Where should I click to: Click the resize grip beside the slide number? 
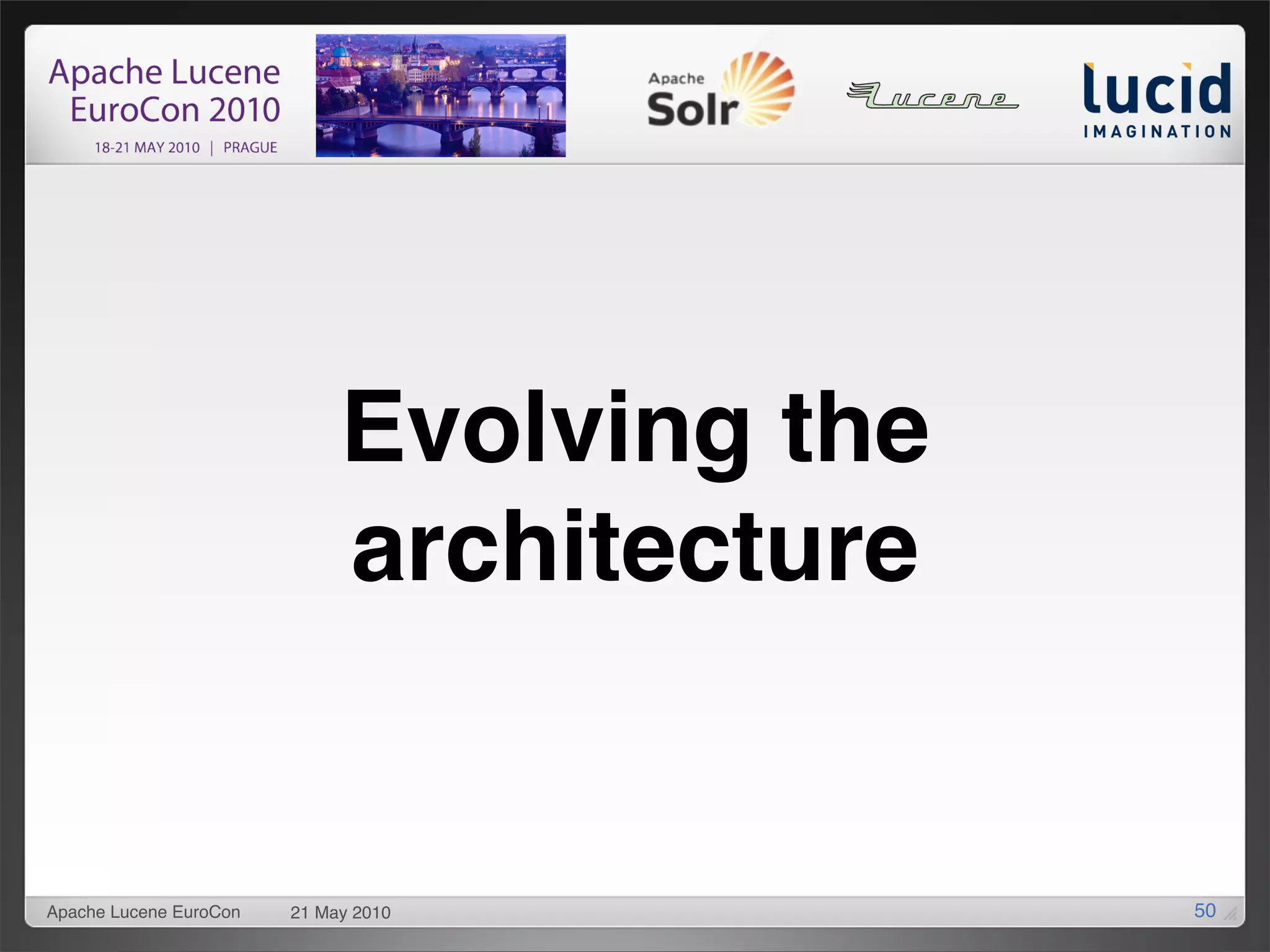pos(1230,913)
